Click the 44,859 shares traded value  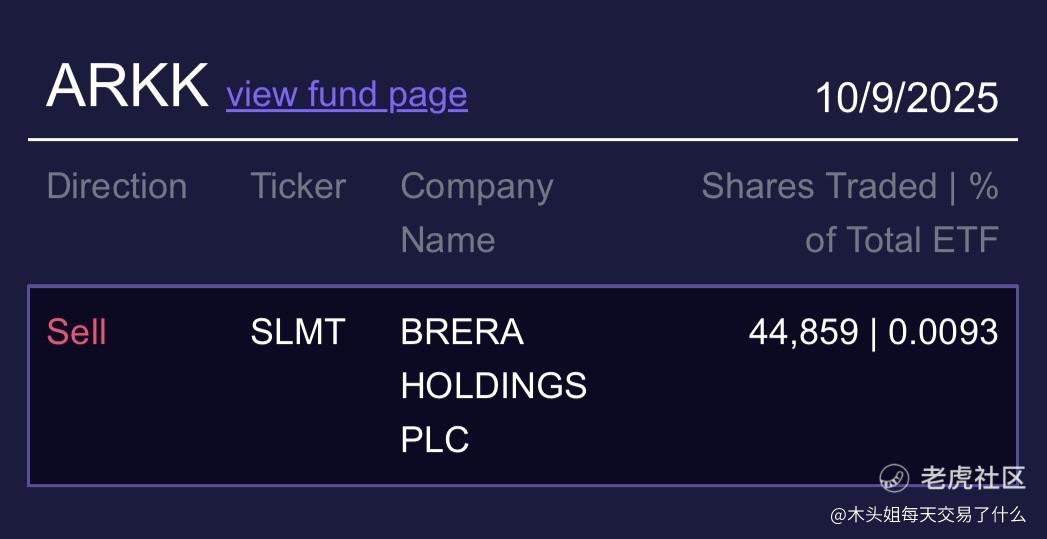pyautogui.click(x=803, y=332)
